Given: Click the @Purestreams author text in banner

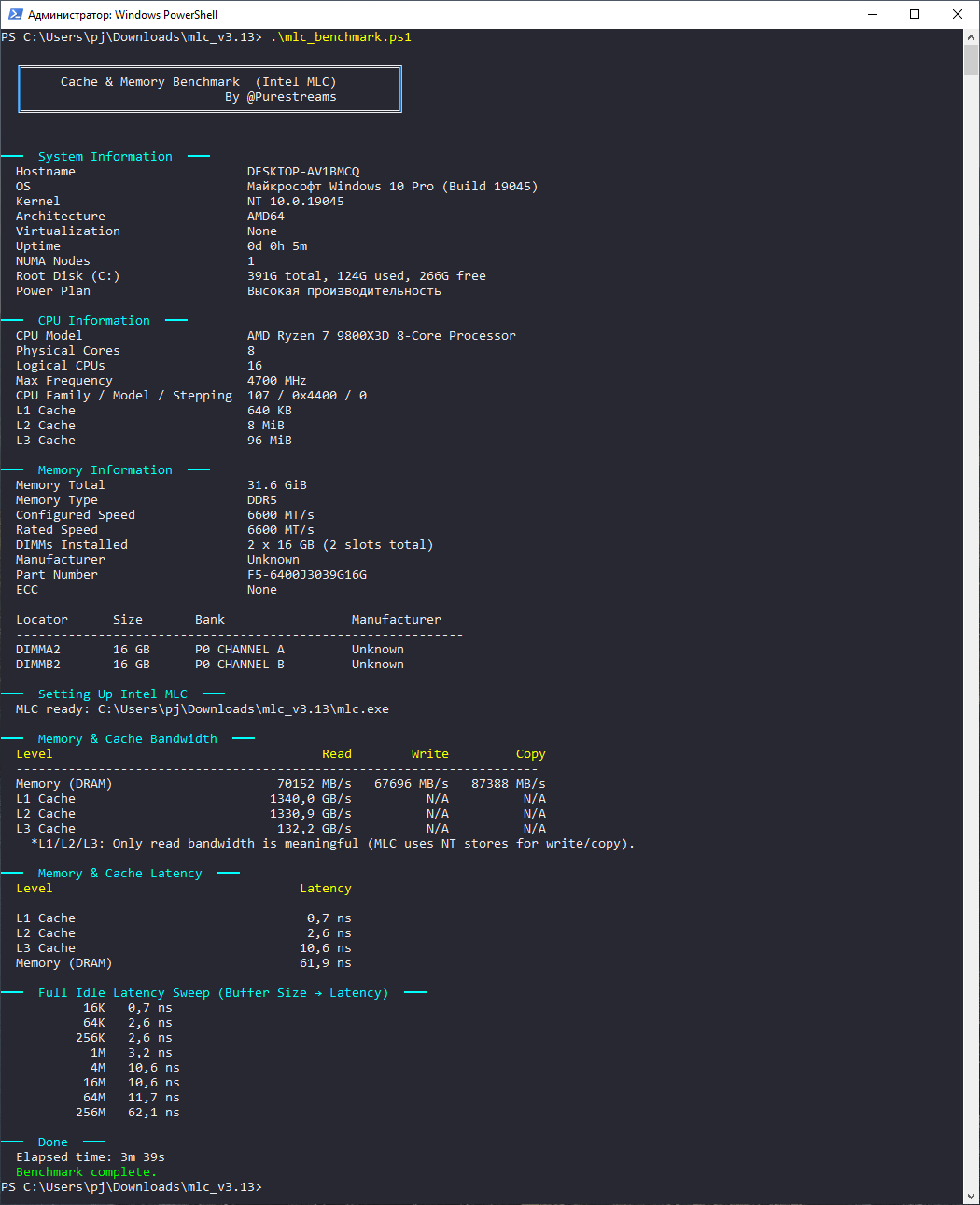Looking at the screenshot, I should coord(292,97).
